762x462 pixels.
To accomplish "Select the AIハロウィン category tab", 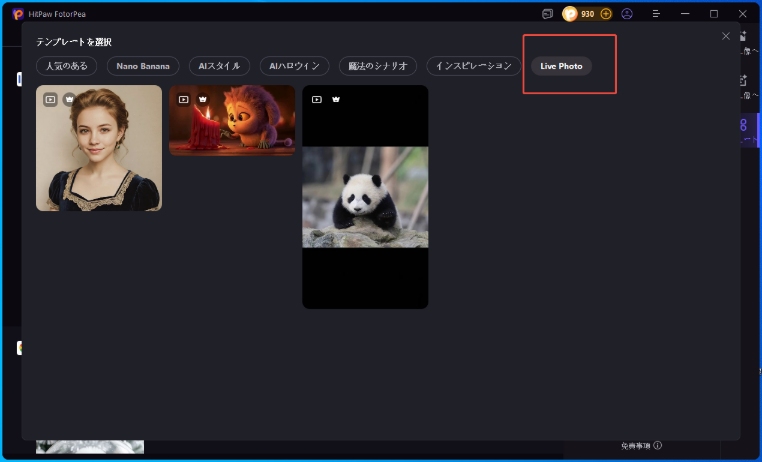I will tap(294, 66).
